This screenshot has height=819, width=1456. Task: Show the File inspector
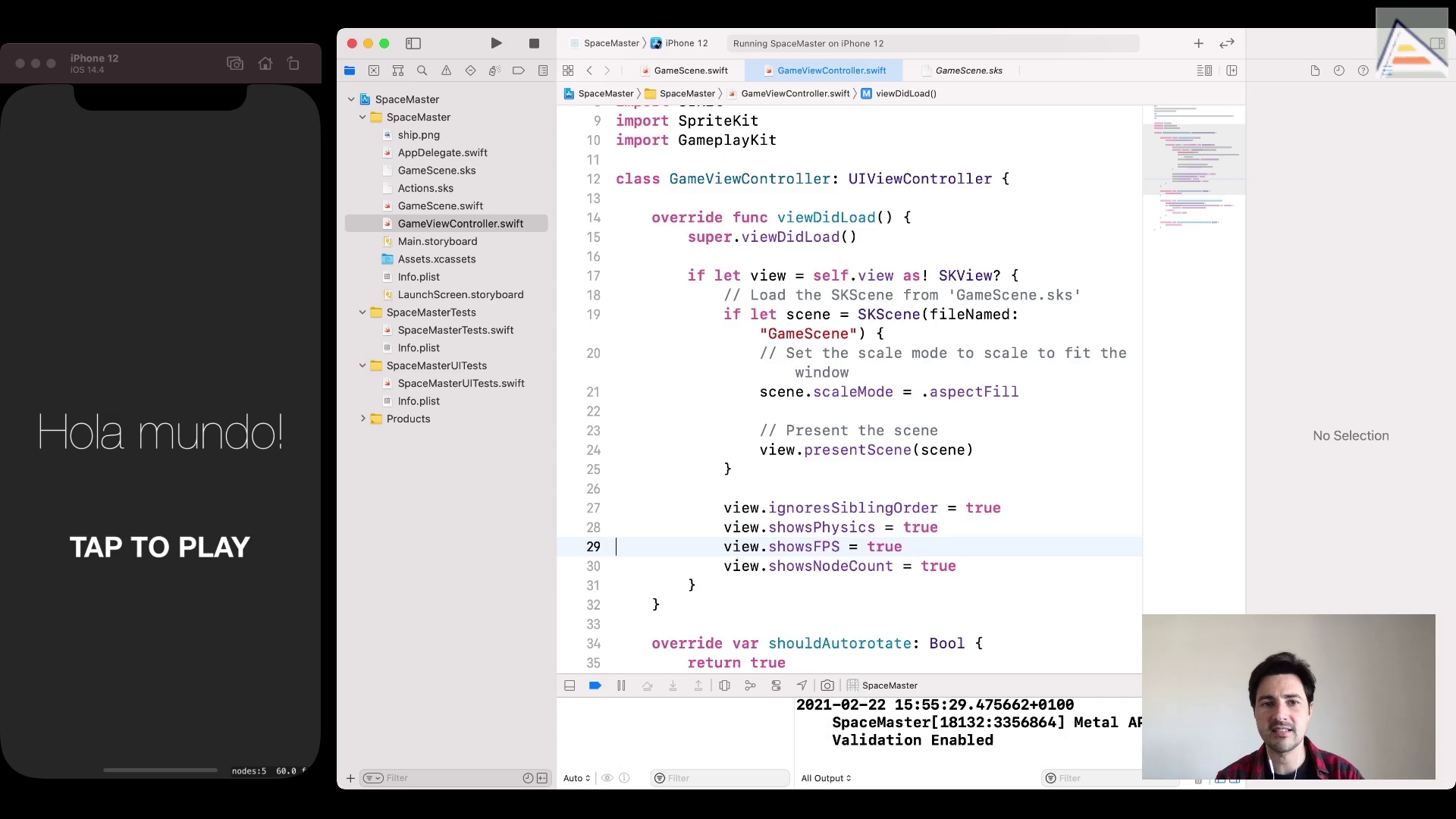coord(1315,71)
